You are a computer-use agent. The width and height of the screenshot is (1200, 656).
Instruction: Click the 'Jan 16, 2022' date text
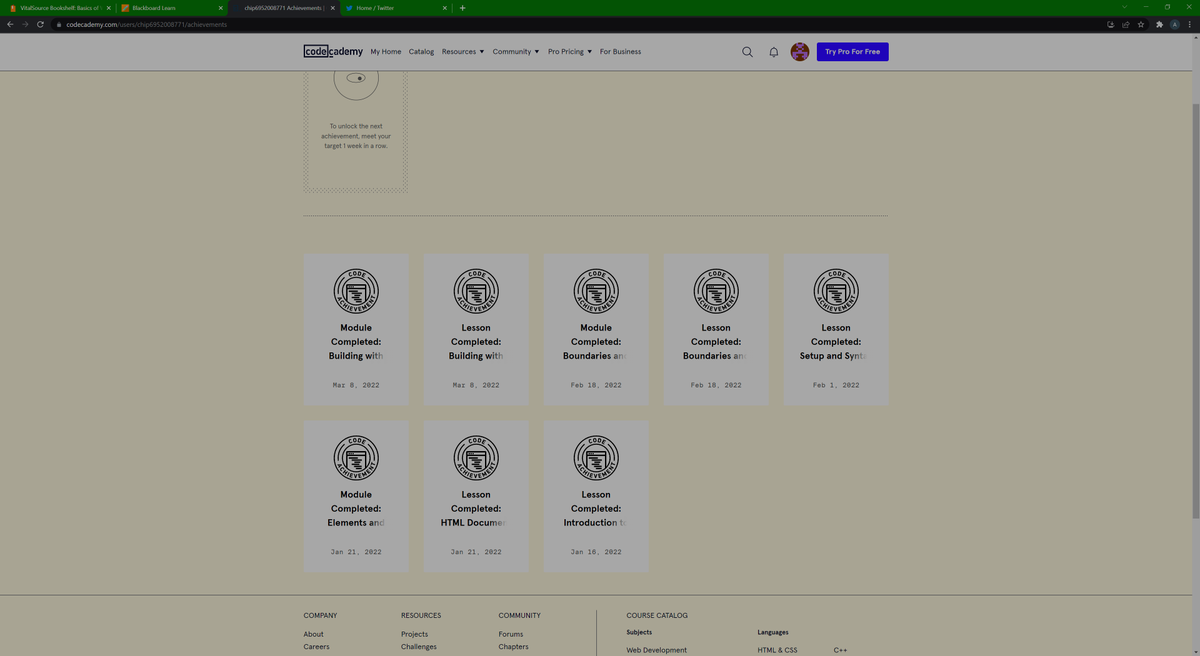pyautogui.click(x=596, y=552)
